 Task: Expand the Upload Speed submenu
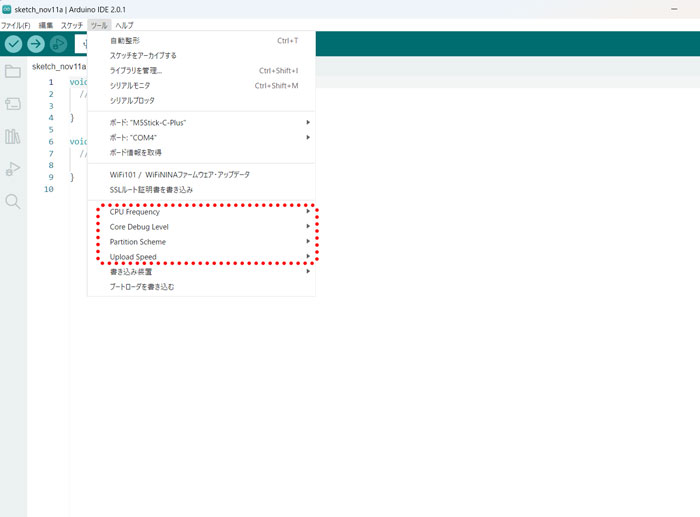[x=201, y=257]
